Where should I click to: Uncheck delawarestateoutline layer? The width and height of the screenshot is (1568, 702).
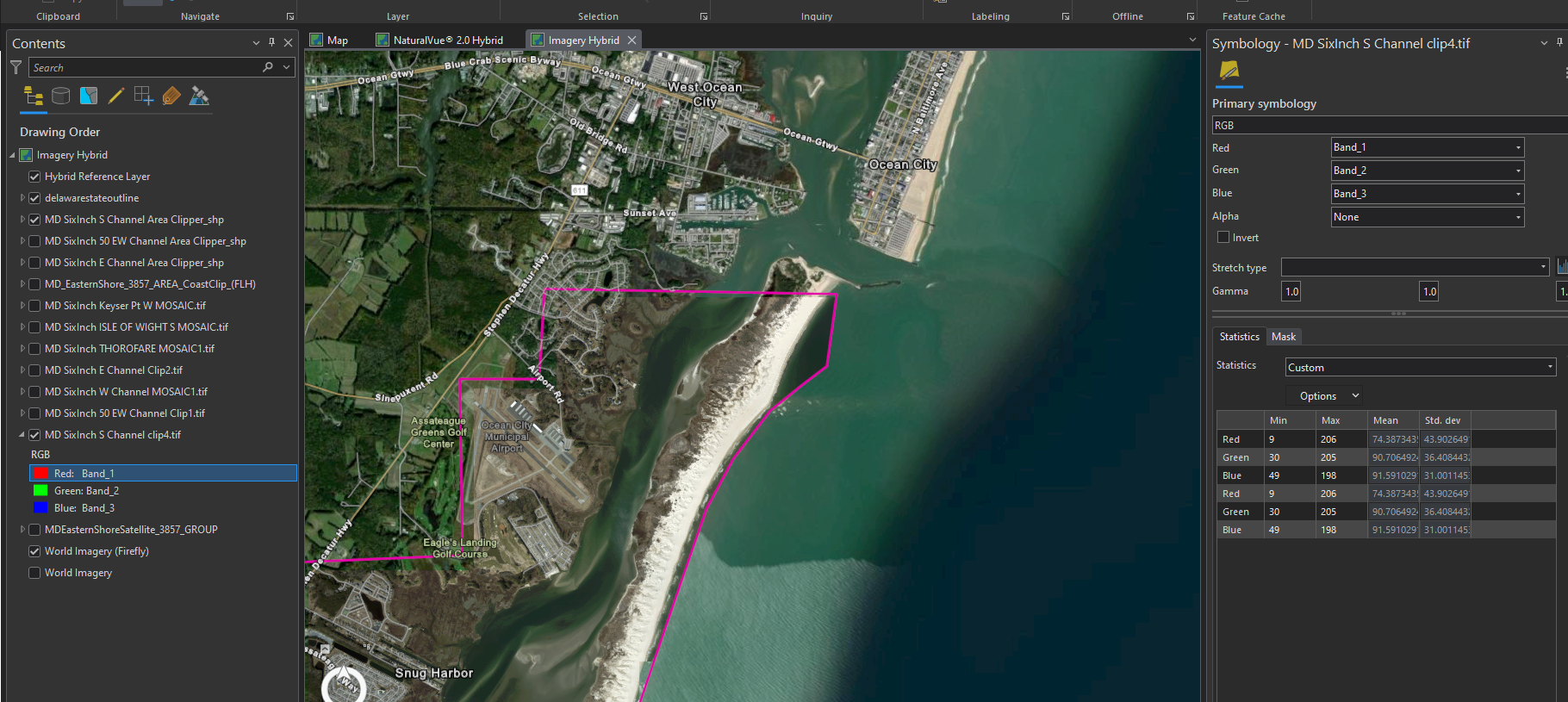click(34, 198)
